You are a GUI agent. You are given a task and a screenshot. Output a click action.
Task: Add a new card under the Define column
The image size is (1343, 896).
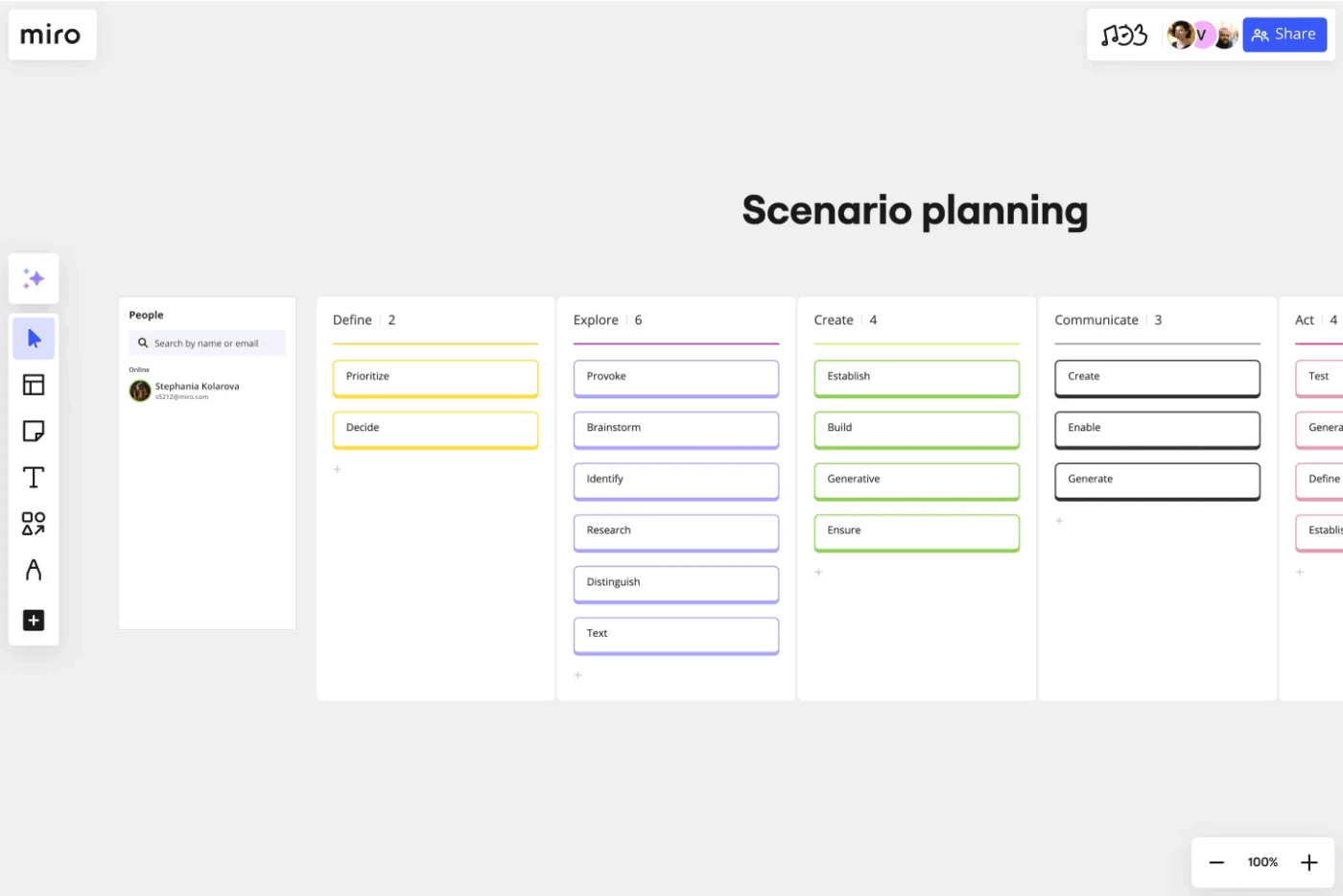(x=338, y=469)
